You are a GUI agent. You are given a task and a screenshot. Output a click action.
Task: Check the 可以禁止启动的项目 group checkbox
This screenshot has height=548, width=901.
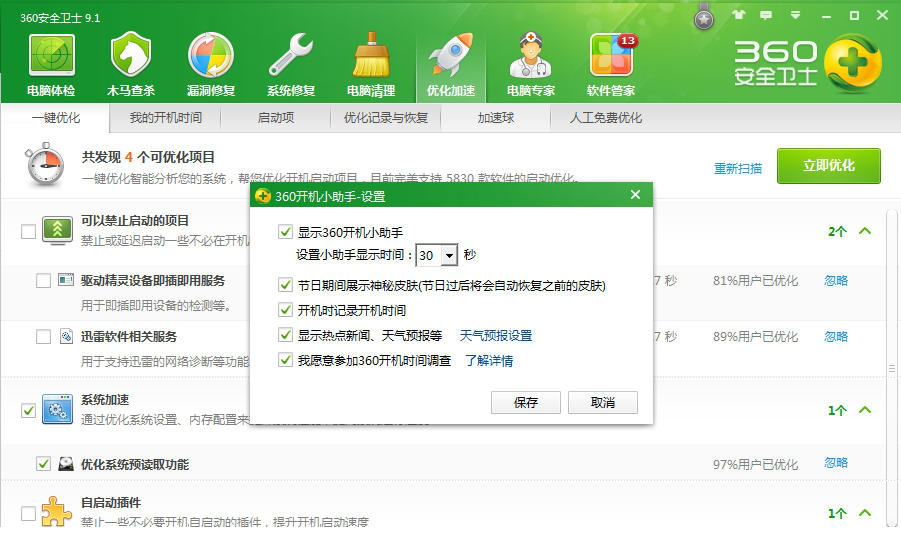pos(28,231)
